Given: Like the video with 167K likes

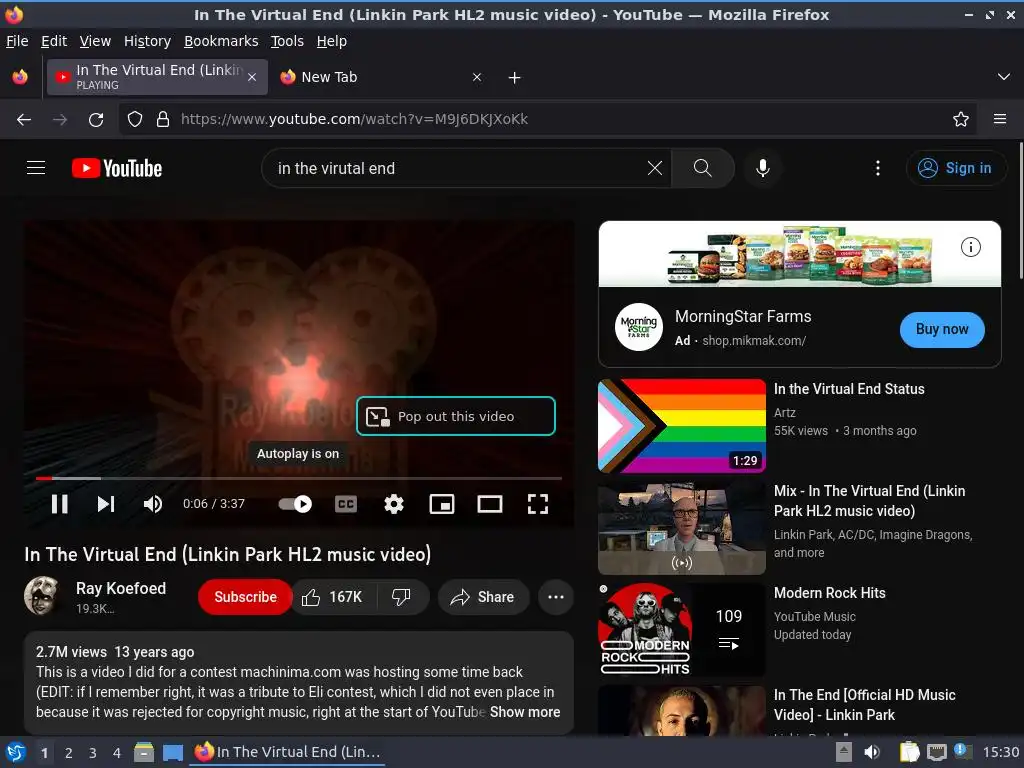Looking at the screenshot, I should tap(333, 597).
